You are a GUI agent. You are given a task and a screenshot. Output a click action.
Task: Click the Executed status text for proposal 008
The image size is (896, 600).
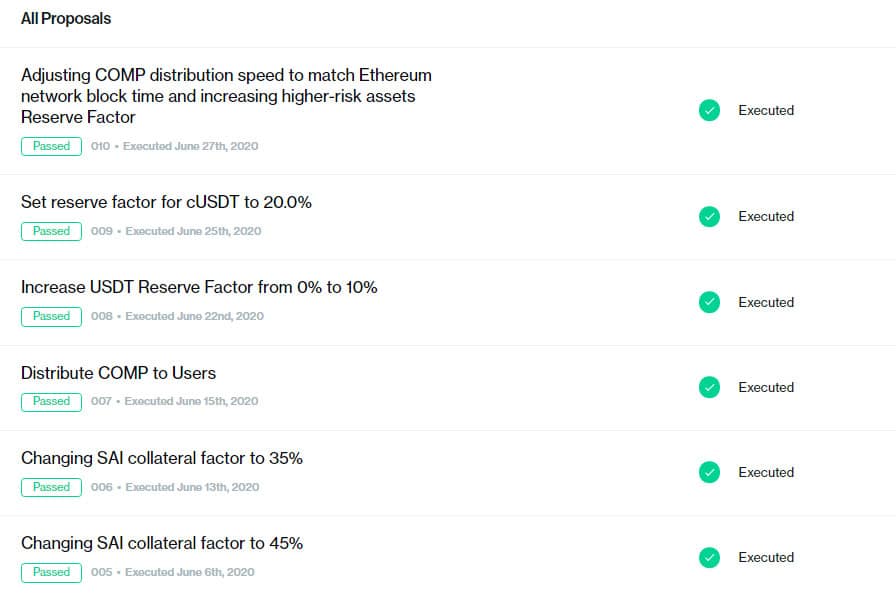766,302
